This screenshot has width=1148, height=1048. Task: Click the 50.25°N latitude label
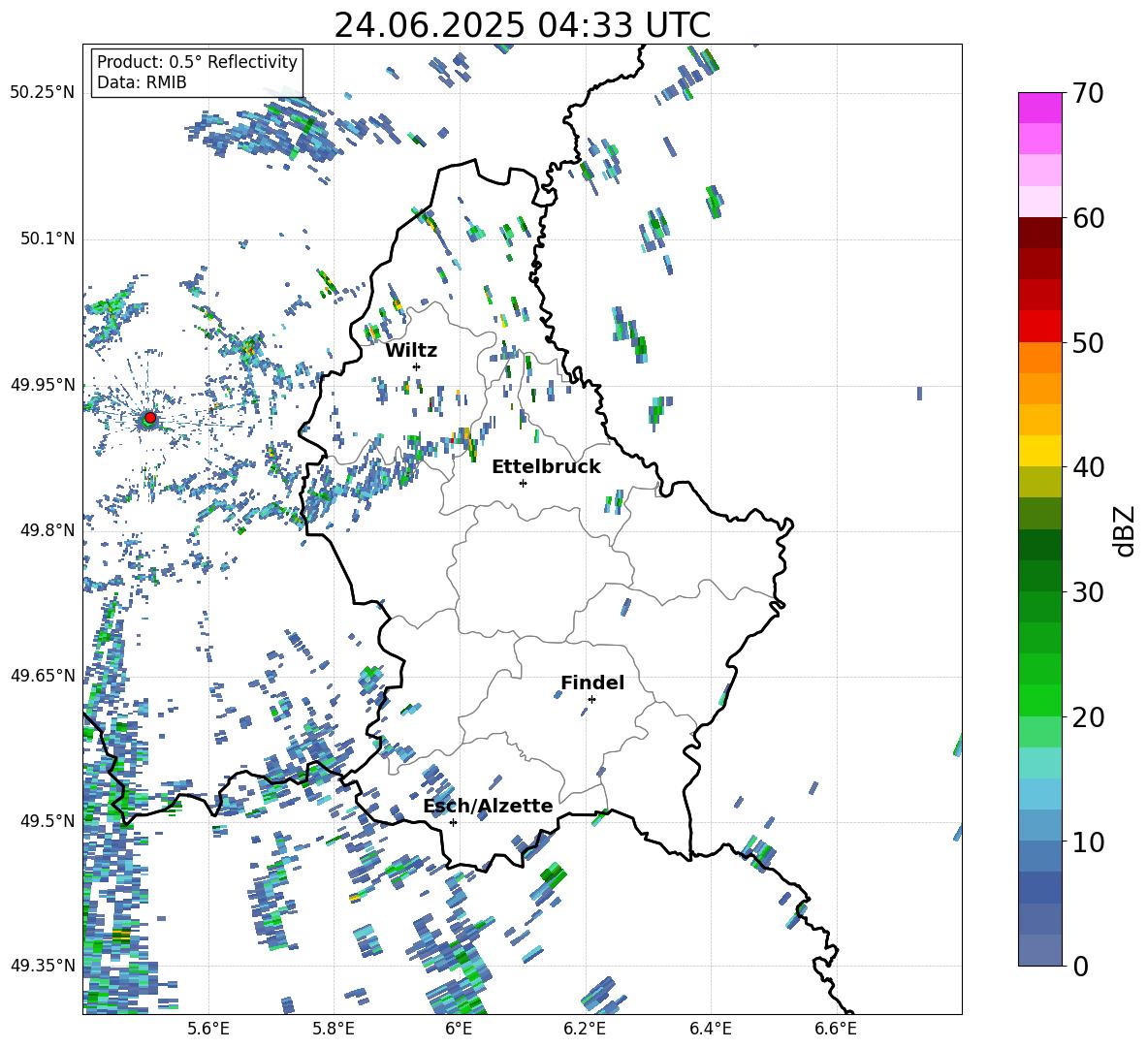43,93
